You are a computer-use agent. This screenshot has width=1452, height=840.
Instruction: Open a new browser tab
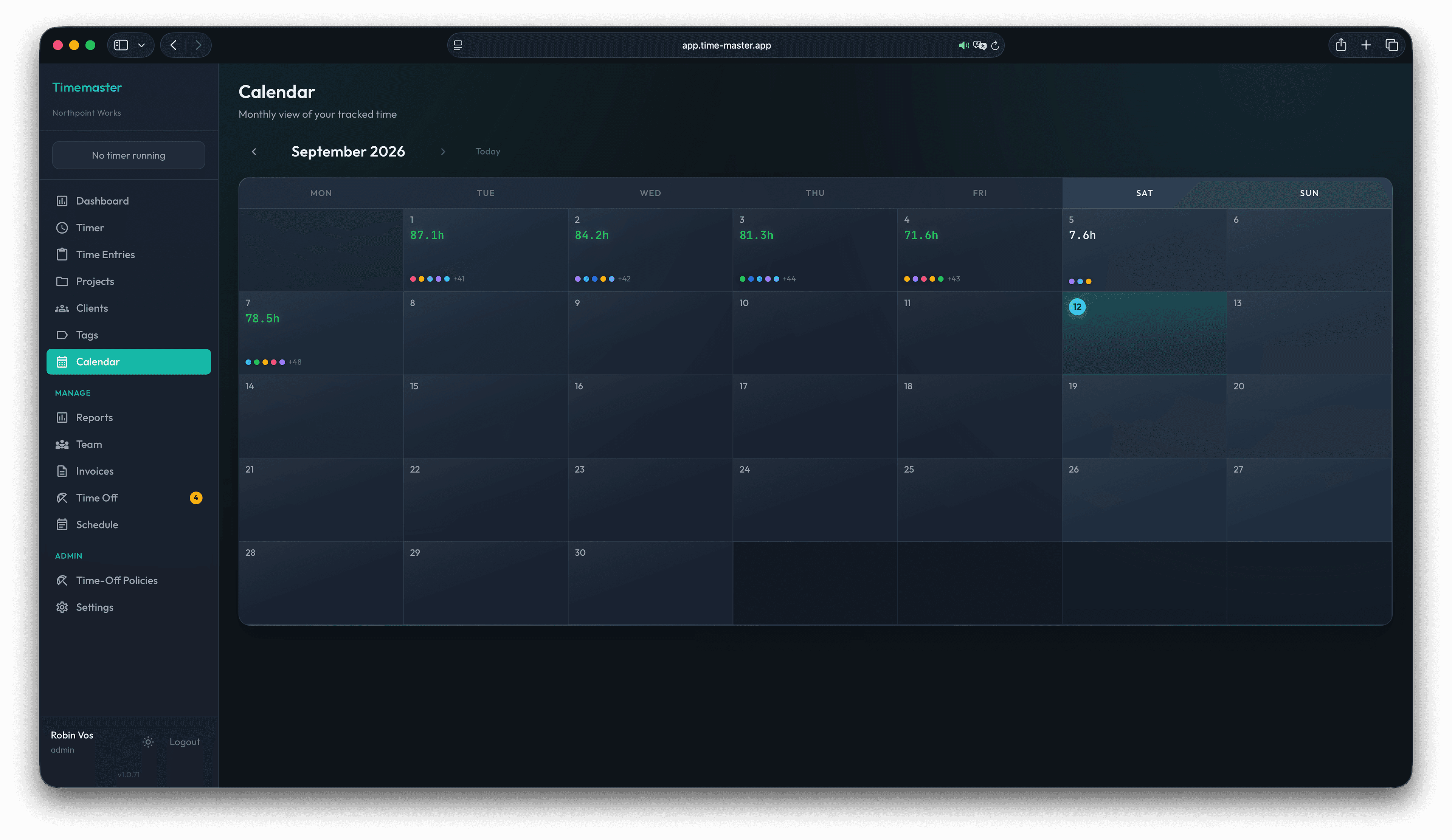click(1366, 45)
